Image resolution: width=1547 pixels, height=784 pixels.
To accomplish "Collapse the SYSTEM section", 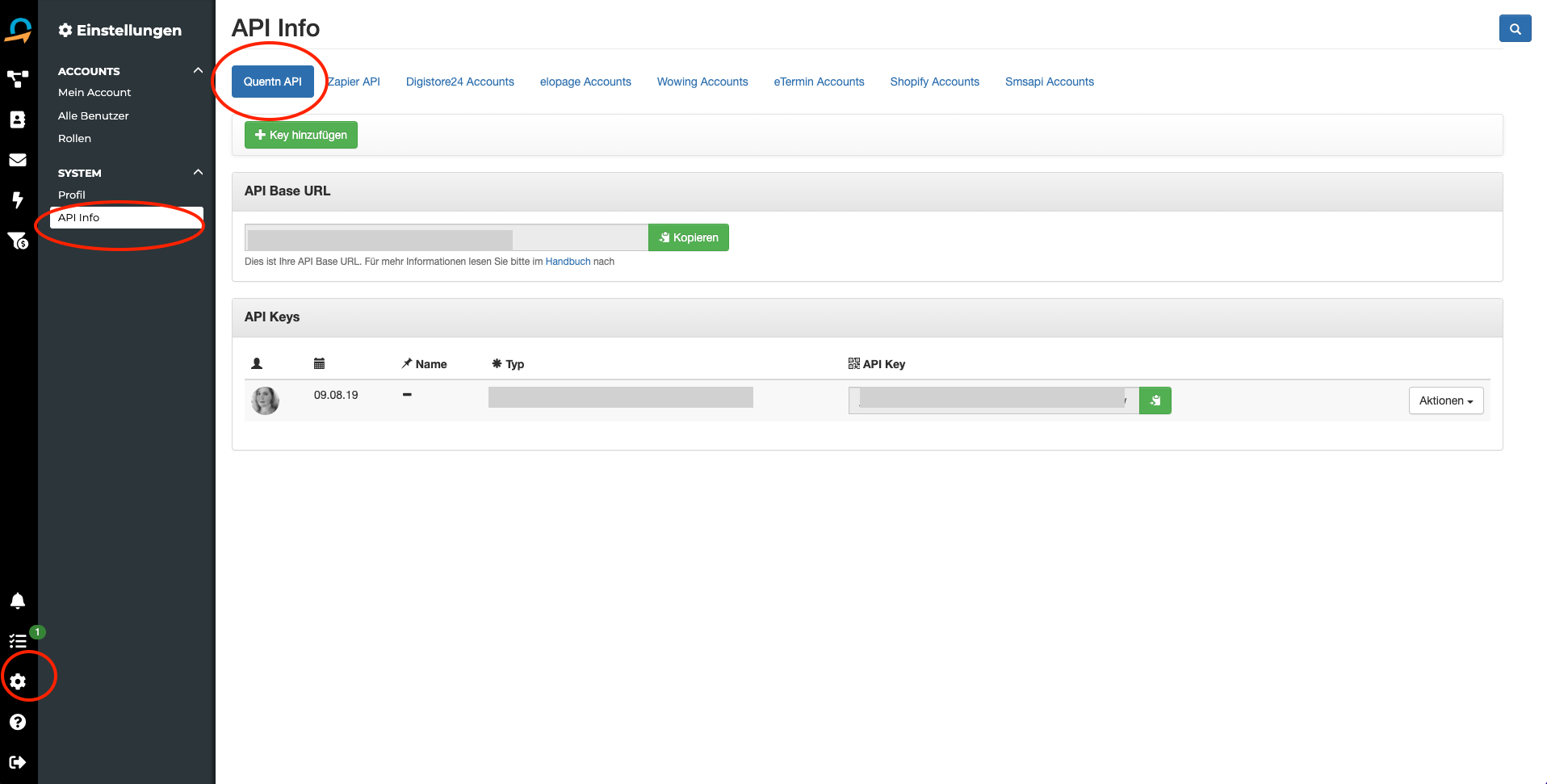I will [198, 171].
